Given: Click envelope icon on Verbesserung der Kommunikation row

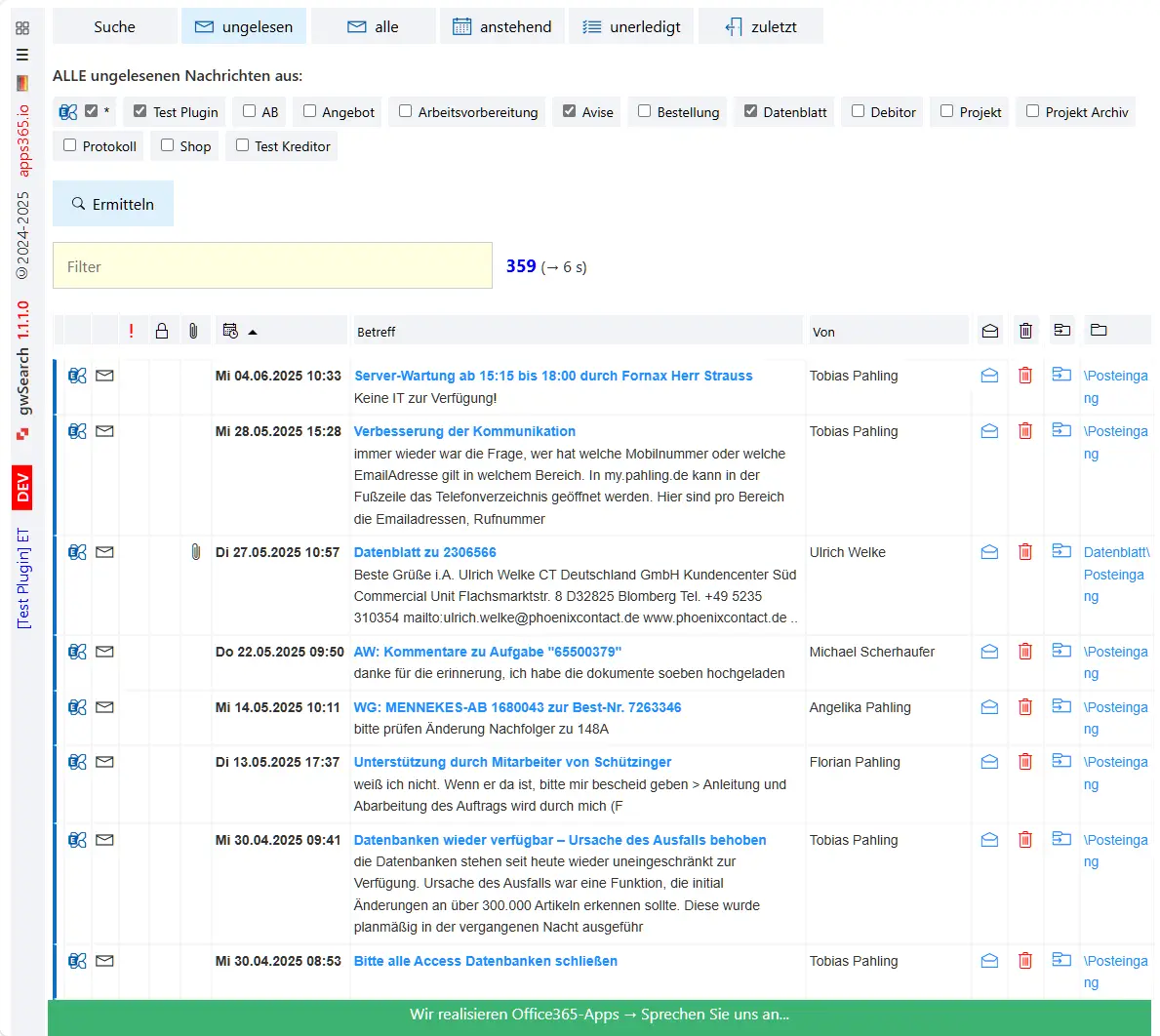Looking at the screenshot, I should click(x=105, y=431).
